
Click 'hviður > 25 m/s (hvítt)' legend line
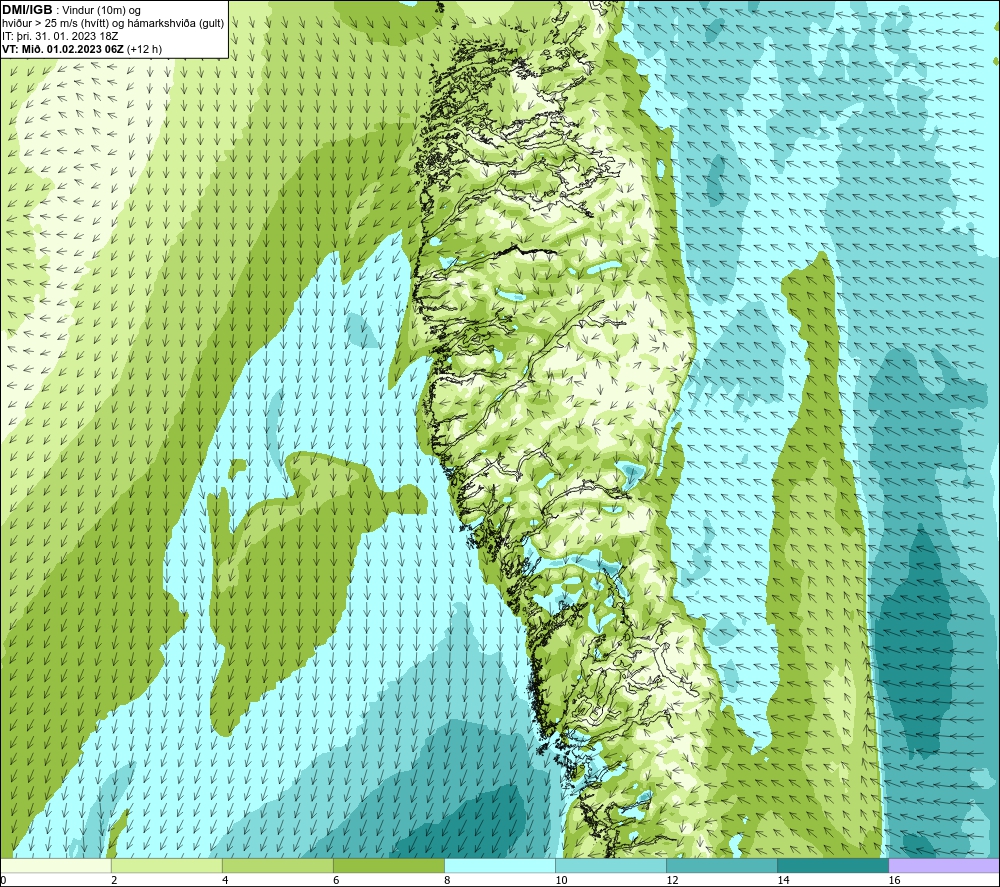click(113, 24)
